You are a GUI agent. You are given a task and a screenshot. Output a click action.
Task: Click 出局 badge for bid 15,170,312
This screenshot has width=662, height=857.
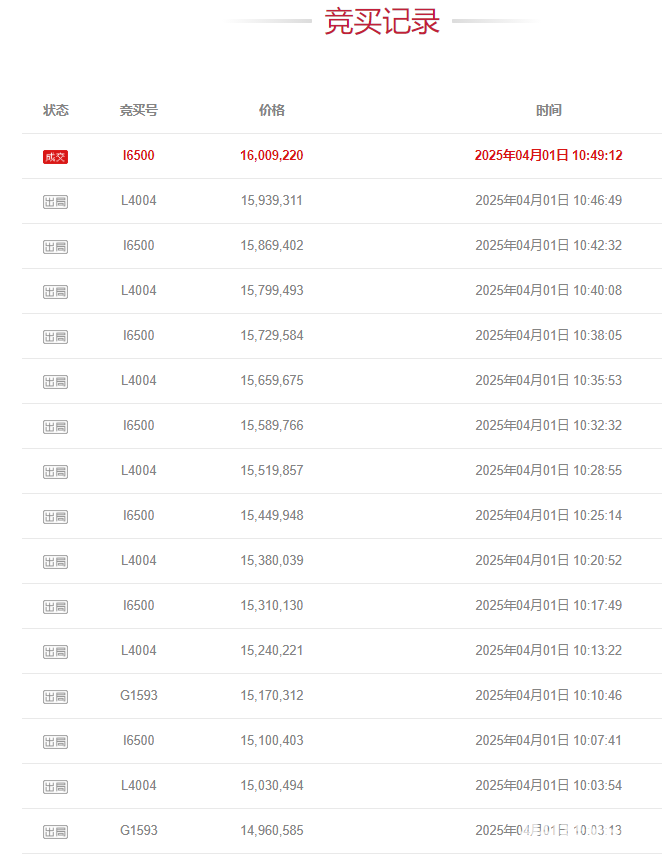tap(55, 696)
